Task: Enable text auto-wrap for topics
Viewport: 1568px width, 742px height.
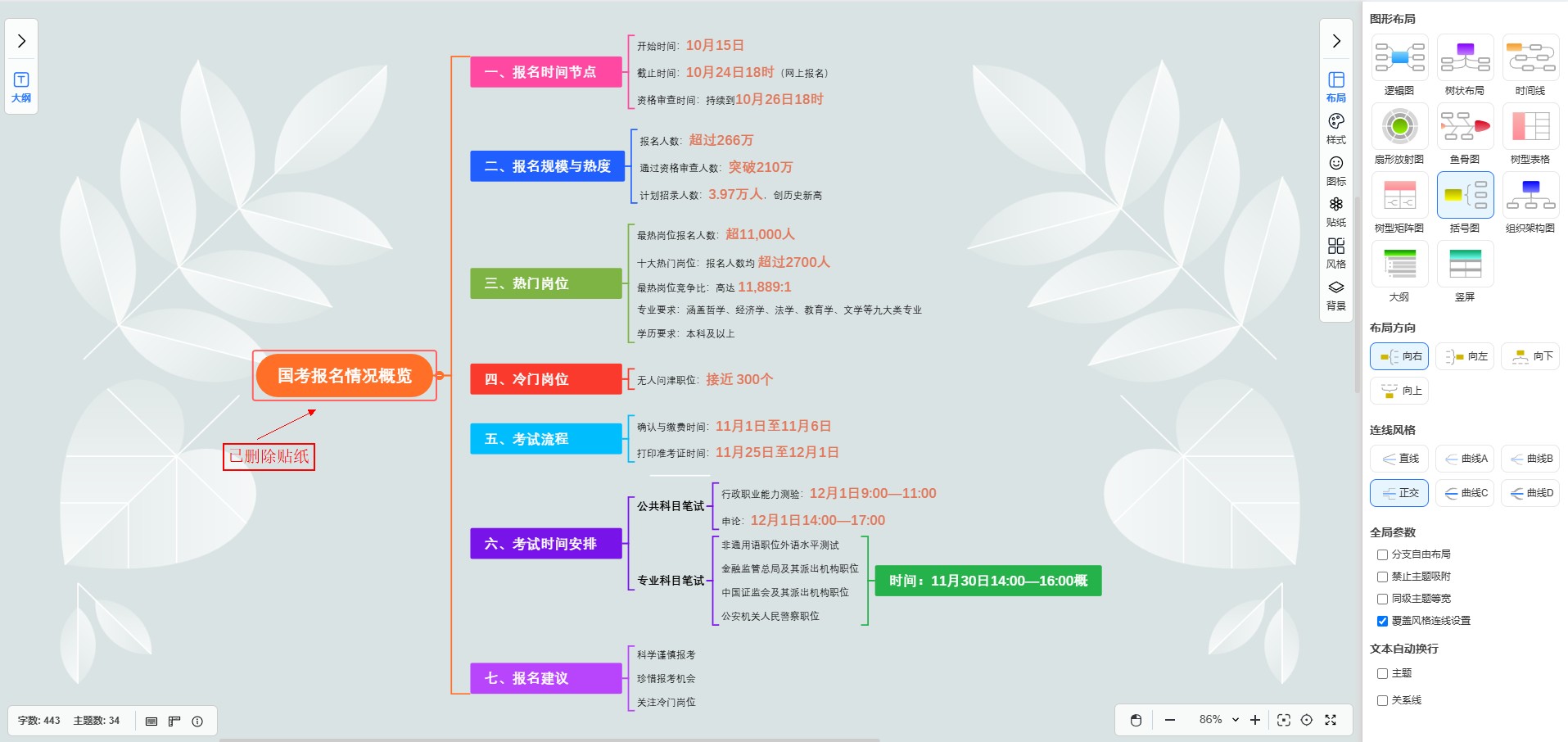Action: coord(1382,673)
